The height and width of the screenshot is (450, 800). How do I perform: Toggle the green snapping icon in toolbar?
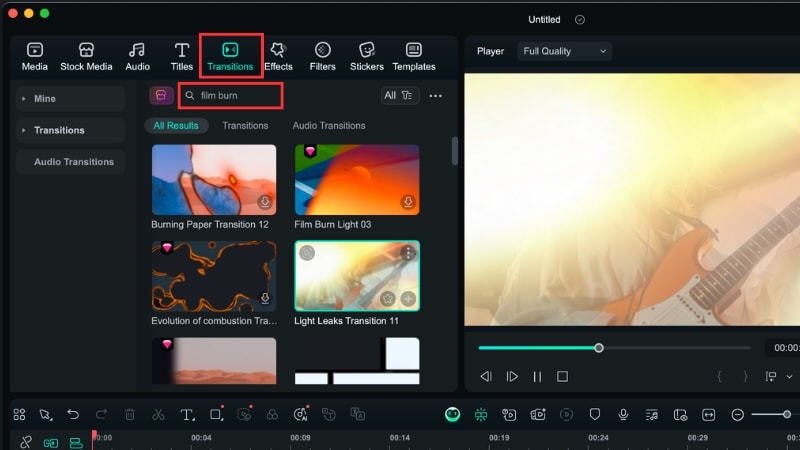[x=481, y=415]
